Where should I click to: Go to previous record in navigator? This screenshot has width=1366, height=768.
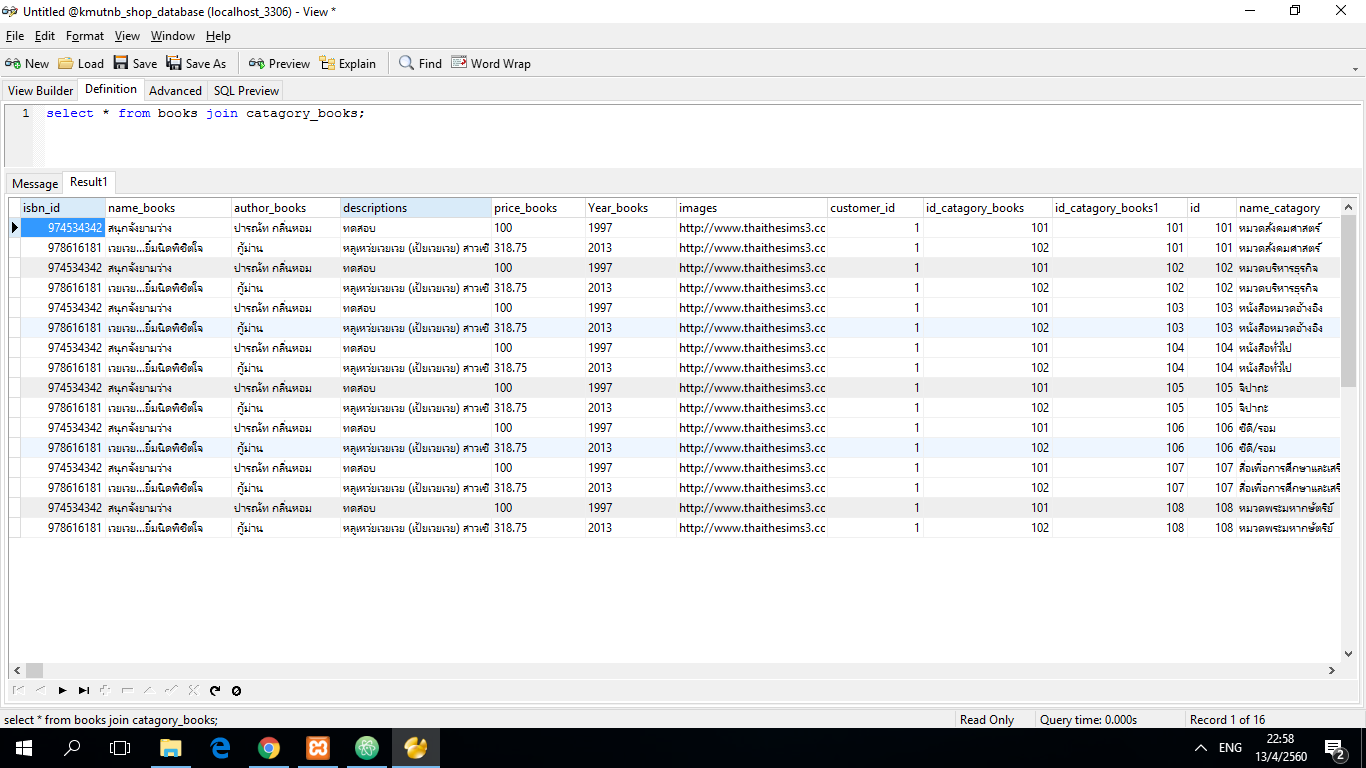(40, 690)
